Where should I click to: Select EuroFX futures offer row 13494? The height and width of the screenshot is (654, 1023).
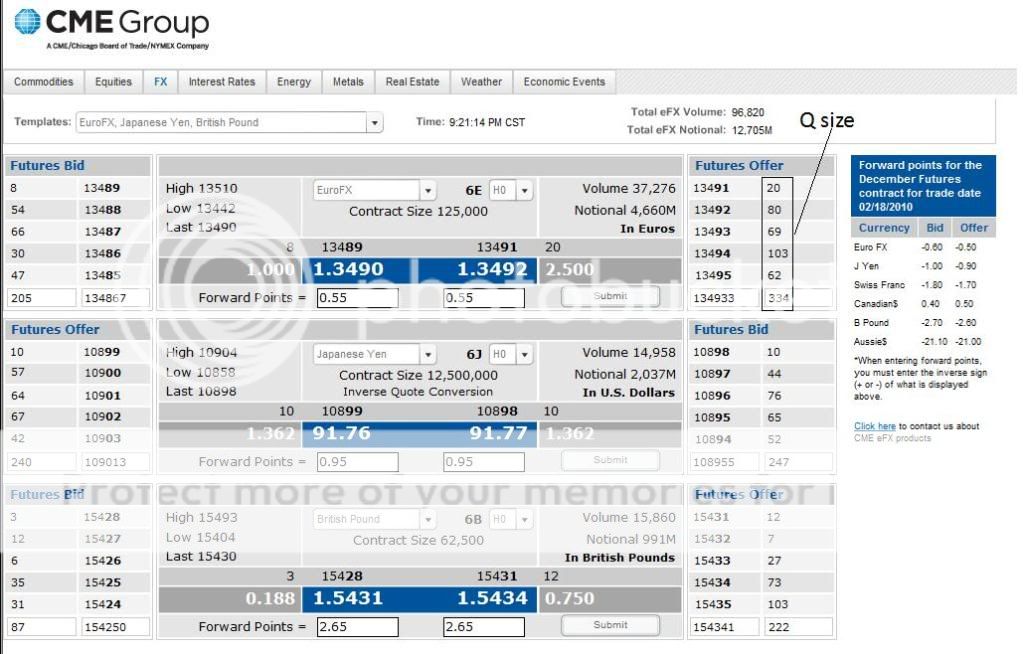tap(761, 254)
